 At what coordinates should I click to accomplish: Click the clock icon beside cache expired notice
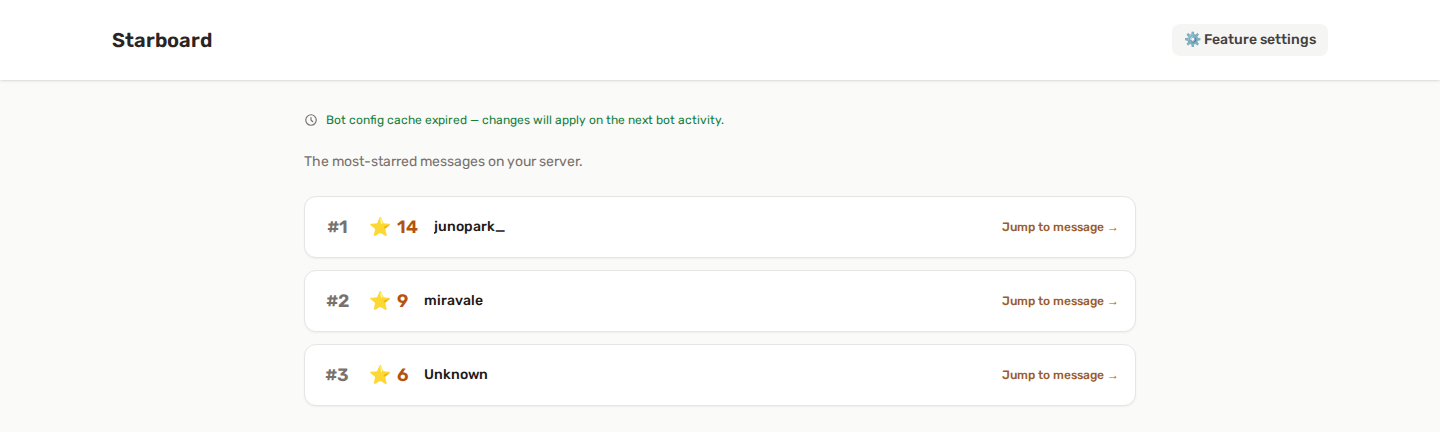pyautogui.click(x=311, y=120)
